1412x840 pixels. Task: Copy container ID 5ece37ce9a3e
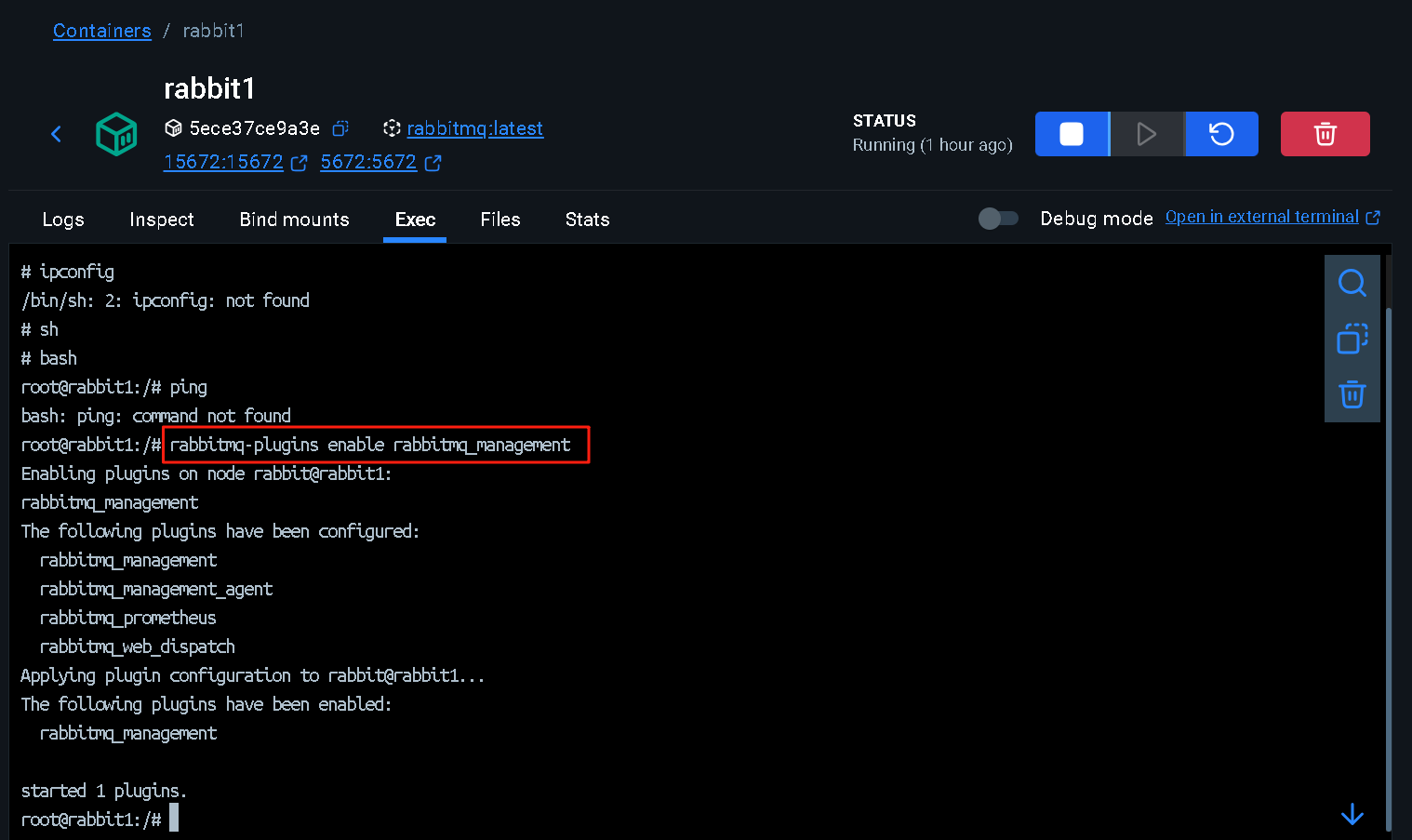pos(341,128)
